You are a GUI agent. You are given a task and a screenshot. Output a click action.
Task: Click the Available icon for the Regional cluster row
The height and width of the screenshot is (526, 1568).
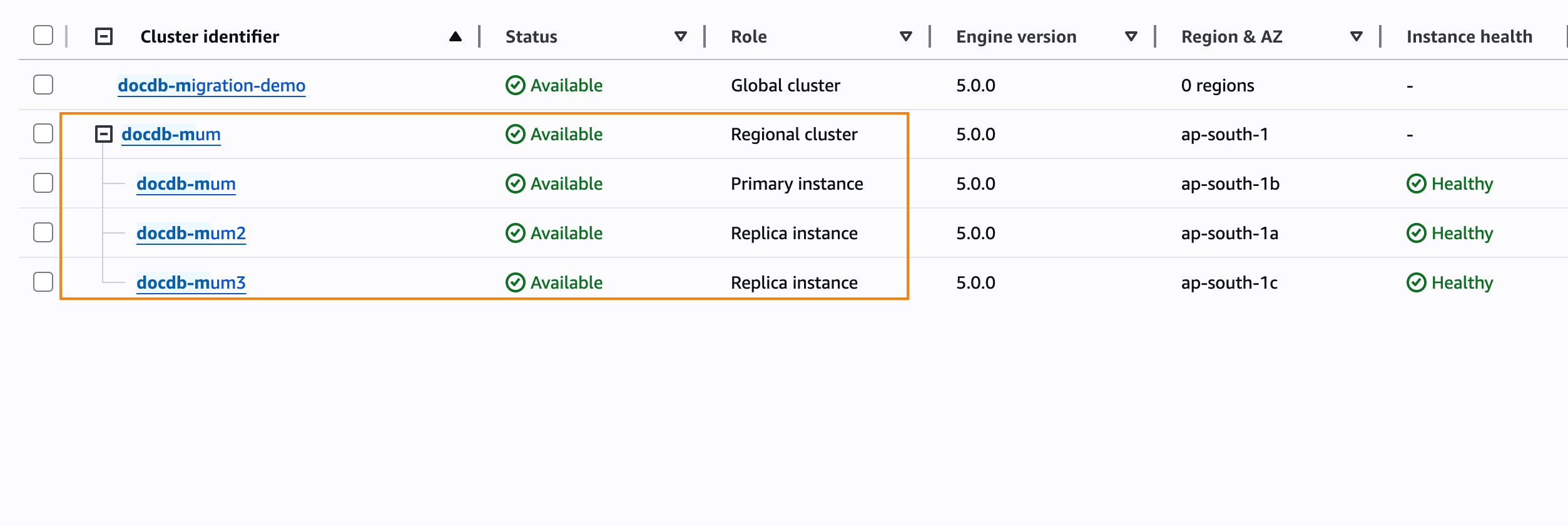coord(515,134)
